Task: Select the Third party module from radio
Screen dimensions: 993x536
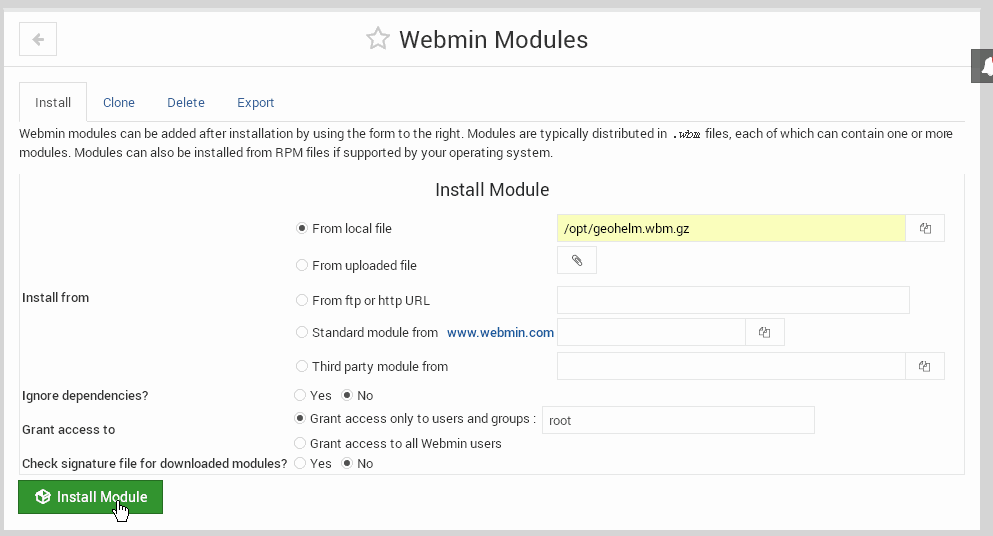Action: pyautogui.click(x=302, y=366)
